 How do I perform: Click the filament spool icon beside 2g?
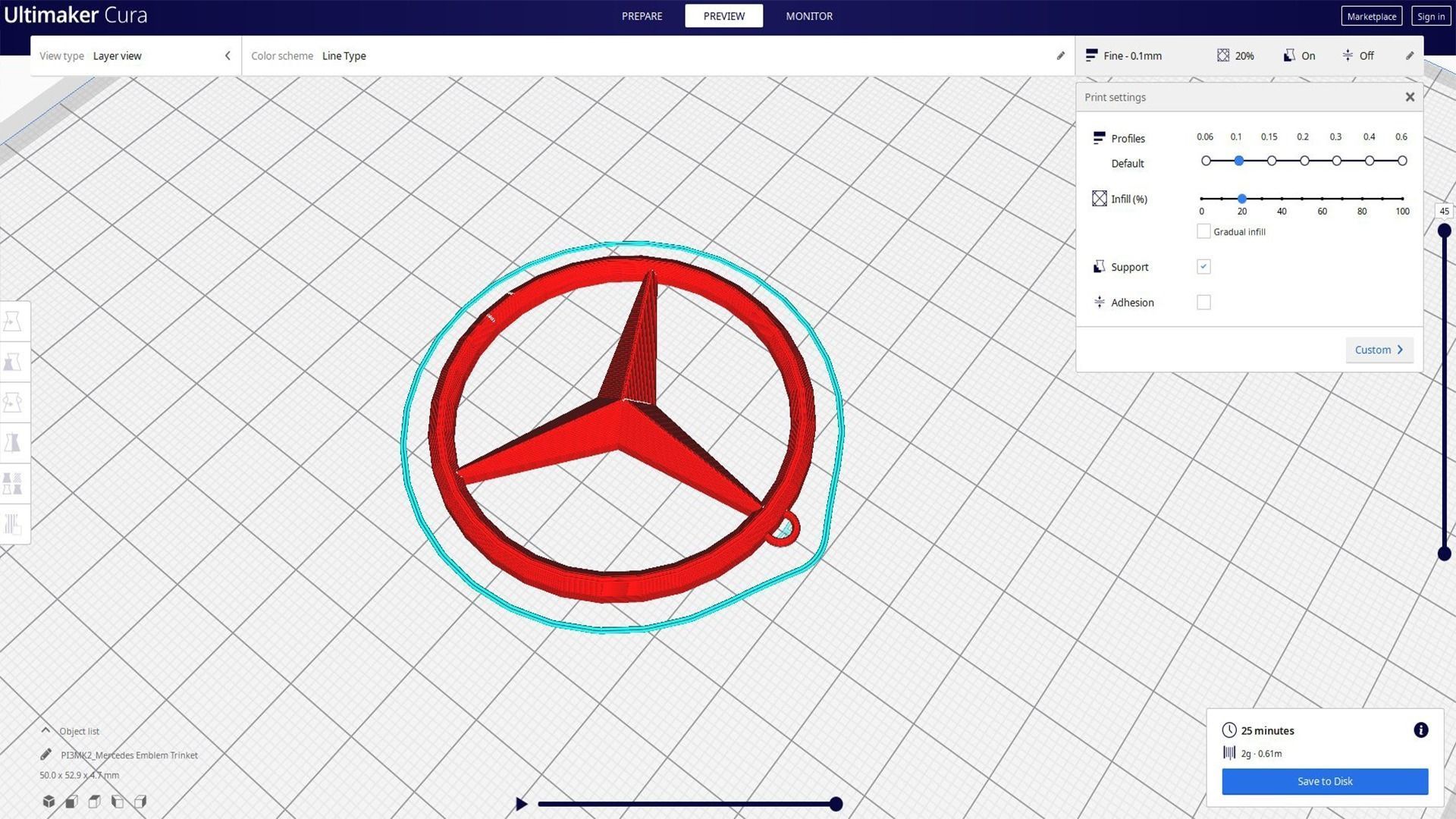tap(1229, 753)
